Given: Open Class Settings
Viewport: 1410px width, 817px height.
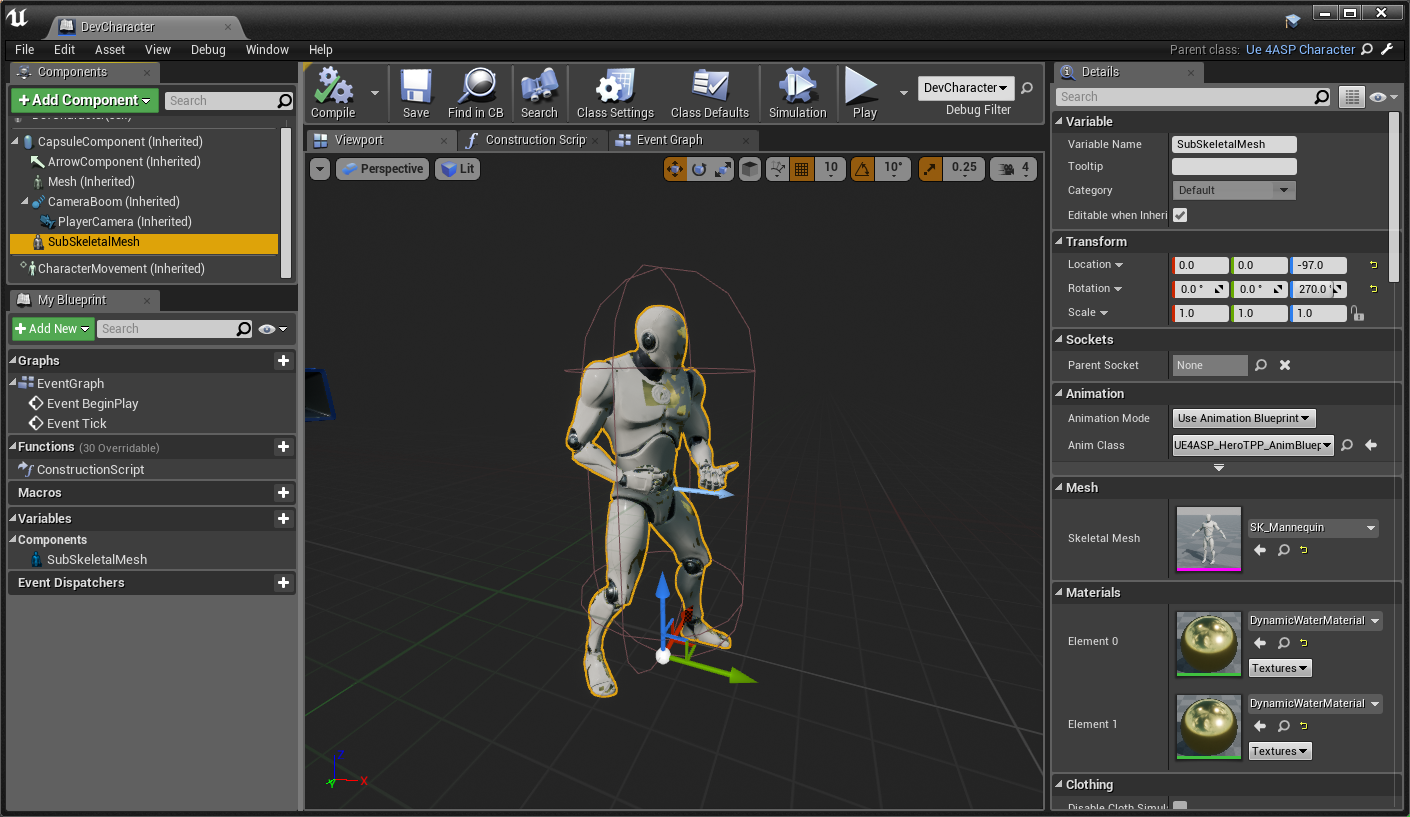Looking at the screenshot, I should click(x=614, y=92).
